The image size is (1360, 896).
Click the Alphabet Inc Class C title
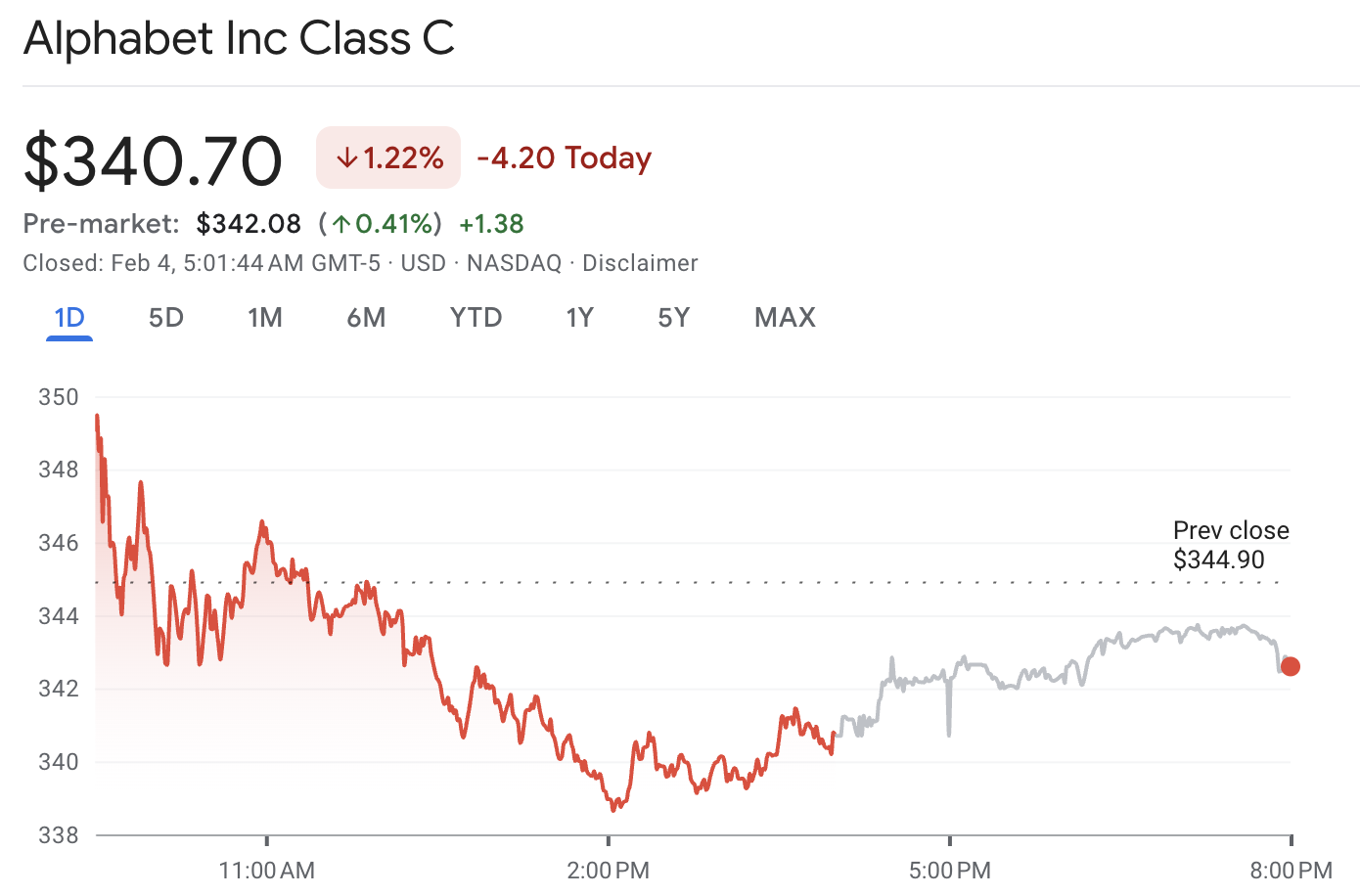239,39
